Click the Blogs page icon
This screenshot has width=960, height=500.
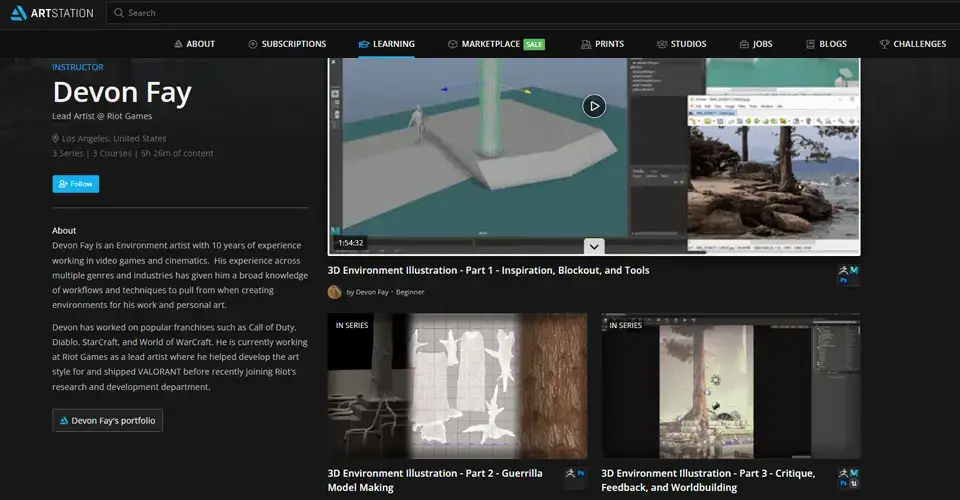click(810, 44)
